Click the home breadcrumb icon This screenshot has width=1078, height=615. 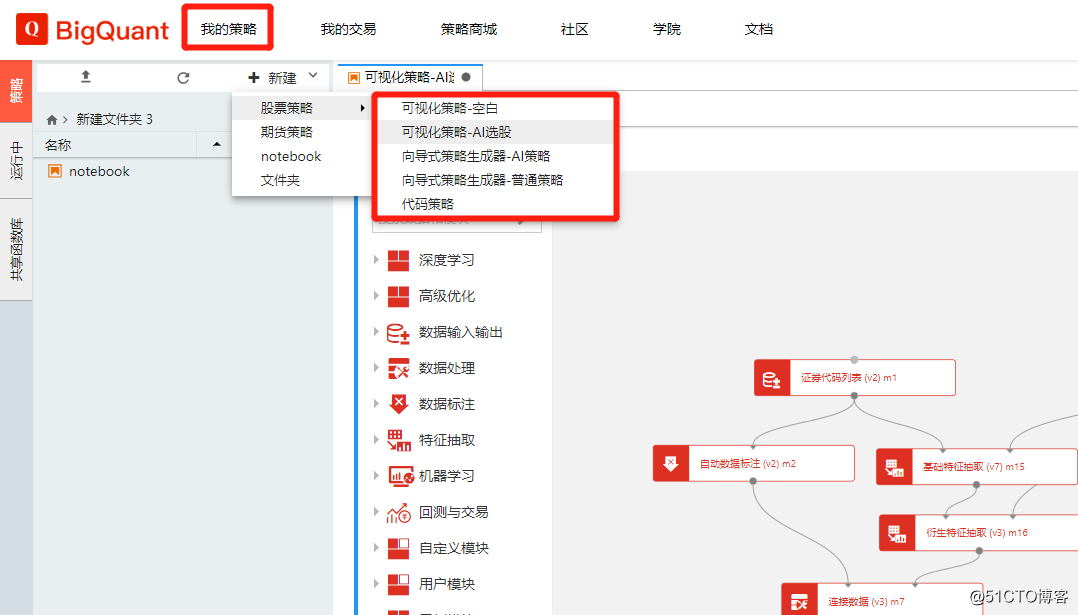(x=52, y=120)
